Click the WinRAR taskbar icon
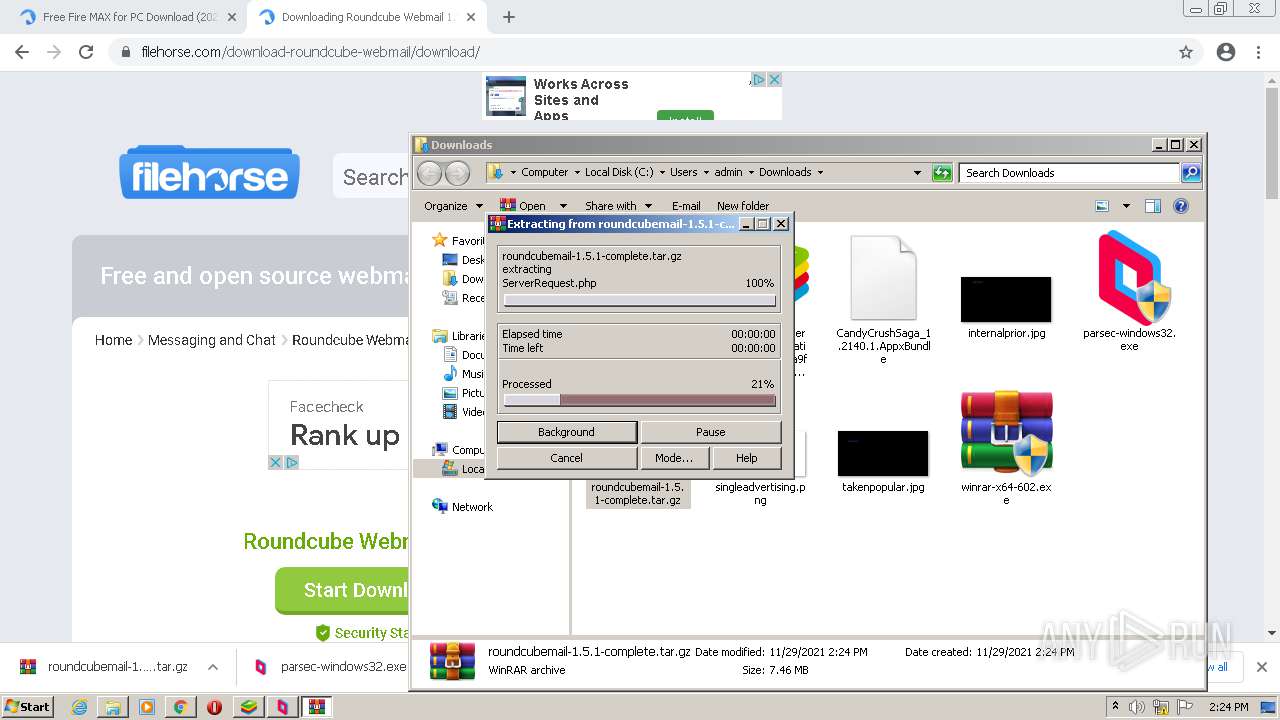The height and width of the screenshot is (720, 1280). (317, 707)
